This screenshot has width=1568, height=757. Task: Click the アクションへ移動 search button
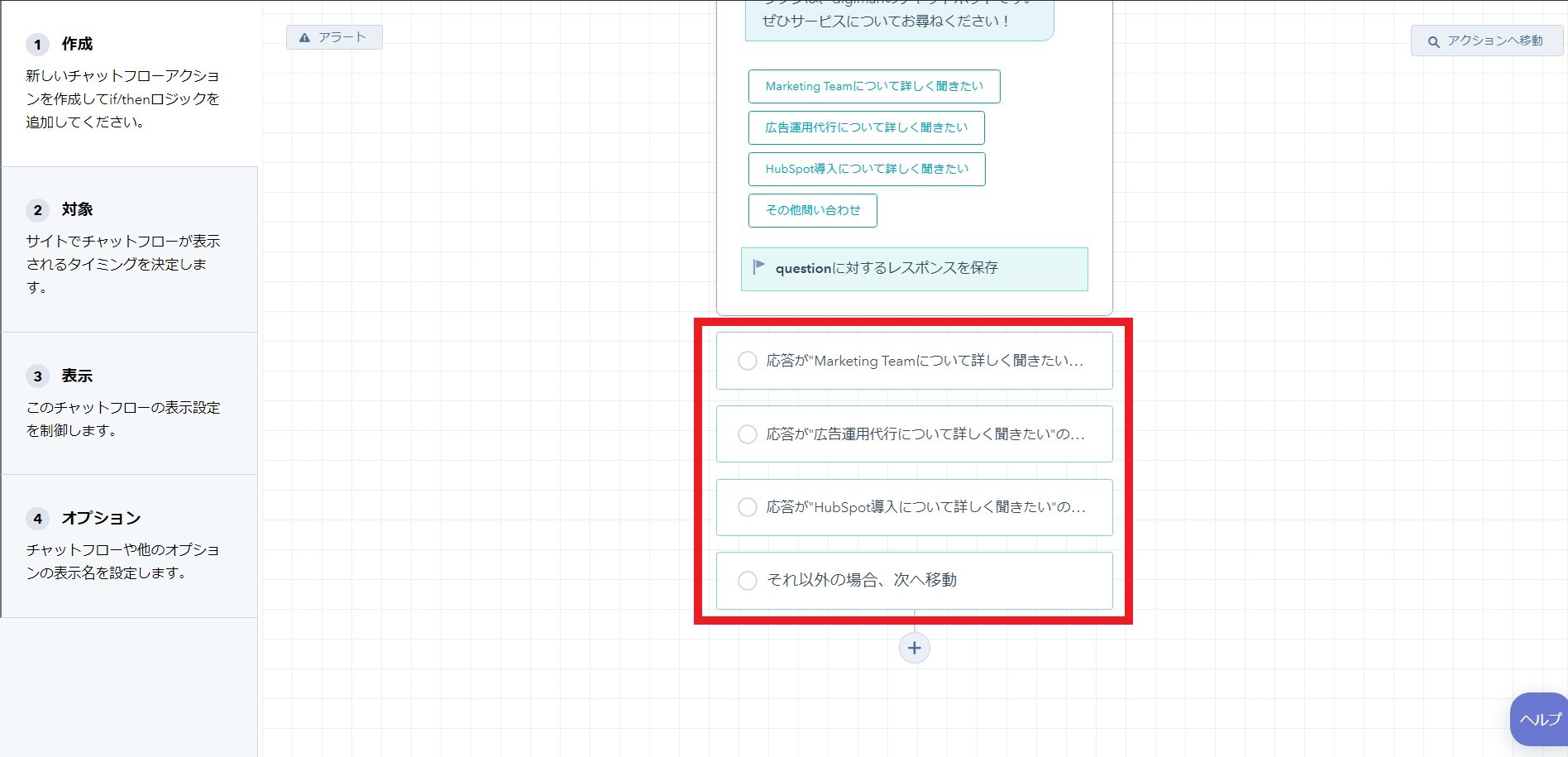pyautogui.click(x=1486, y=41)
